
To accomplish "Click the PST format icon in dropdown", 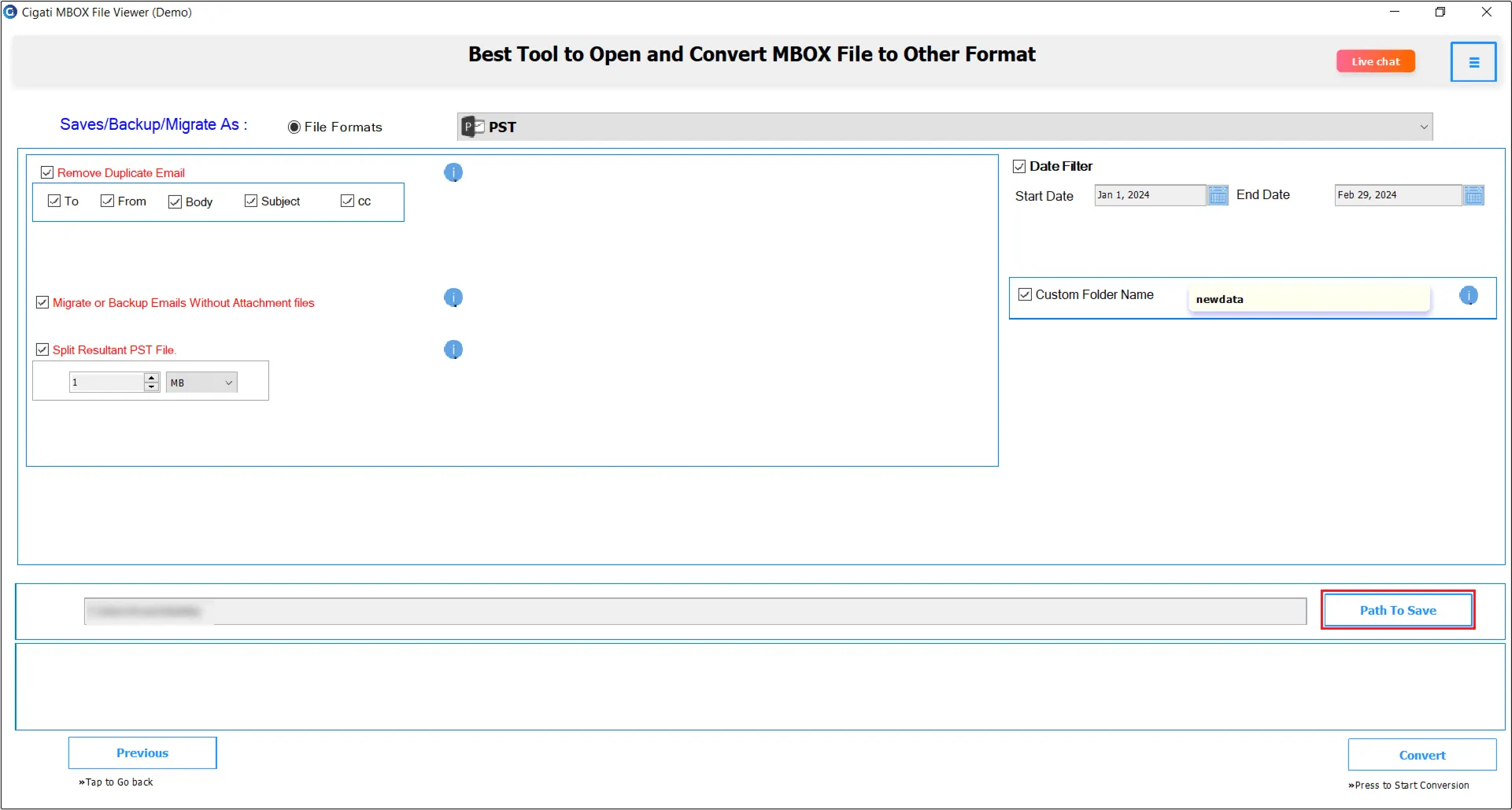I will [473, 127].
